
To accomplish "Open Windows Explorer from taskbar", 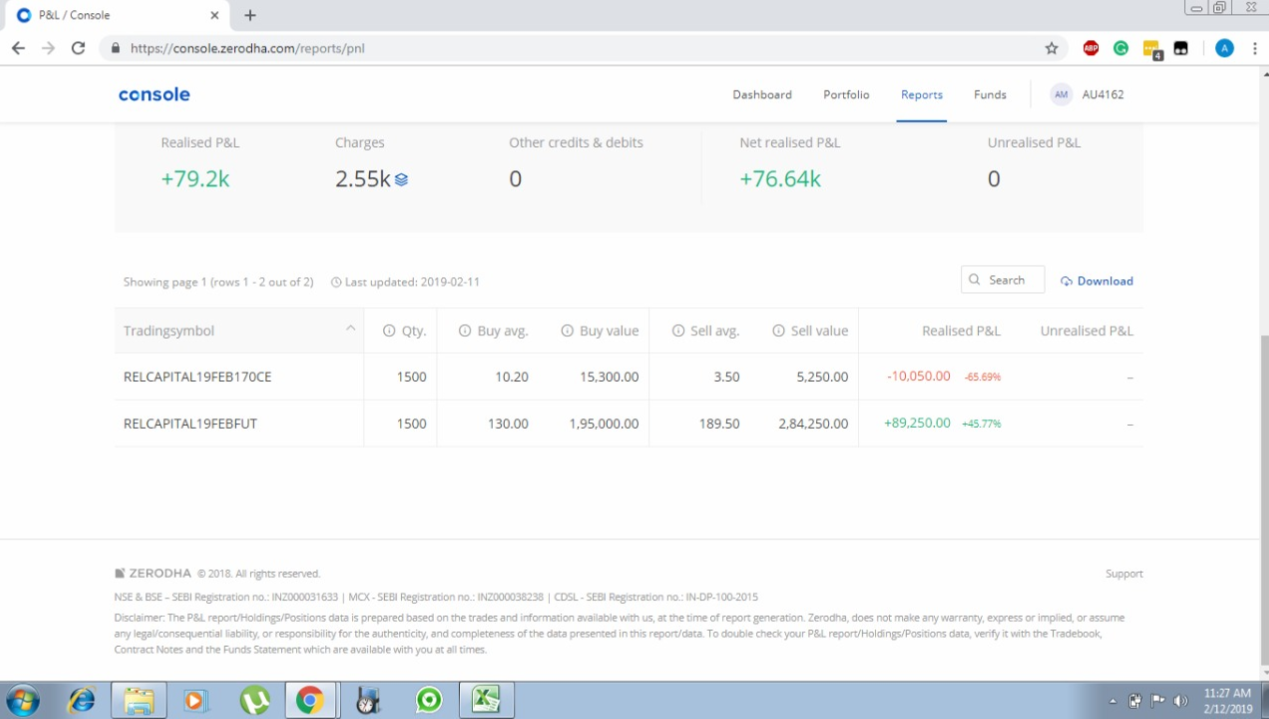I will (138, 700).
